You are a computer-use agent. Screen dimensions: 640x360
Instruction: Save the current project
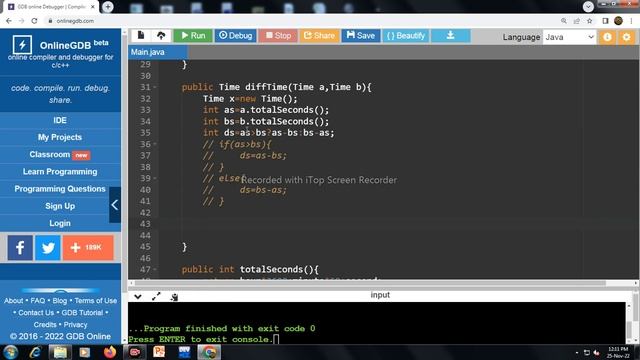coord(360,36)
